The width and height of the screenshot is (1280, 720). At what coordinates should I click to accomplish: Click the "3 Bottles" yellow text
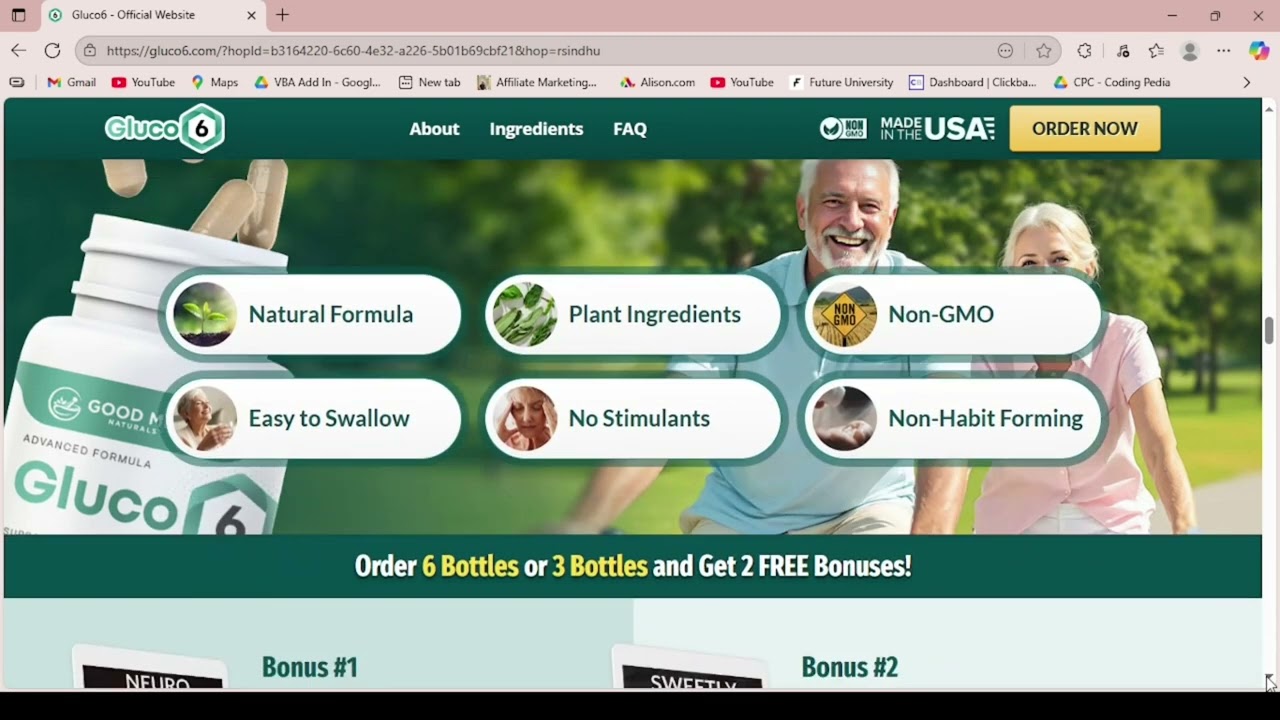pyautogui.click(x=600, y=566)
